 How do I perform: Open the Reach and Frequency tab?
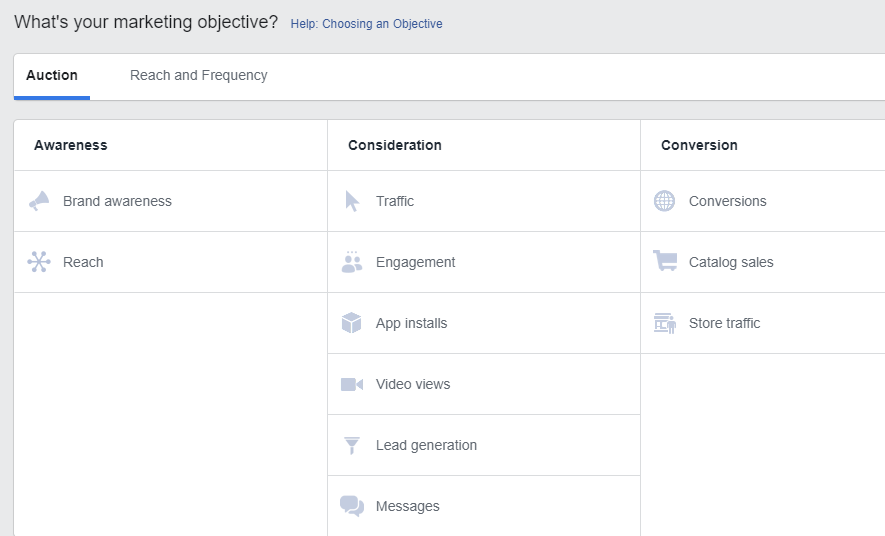(x=199, y=75)
